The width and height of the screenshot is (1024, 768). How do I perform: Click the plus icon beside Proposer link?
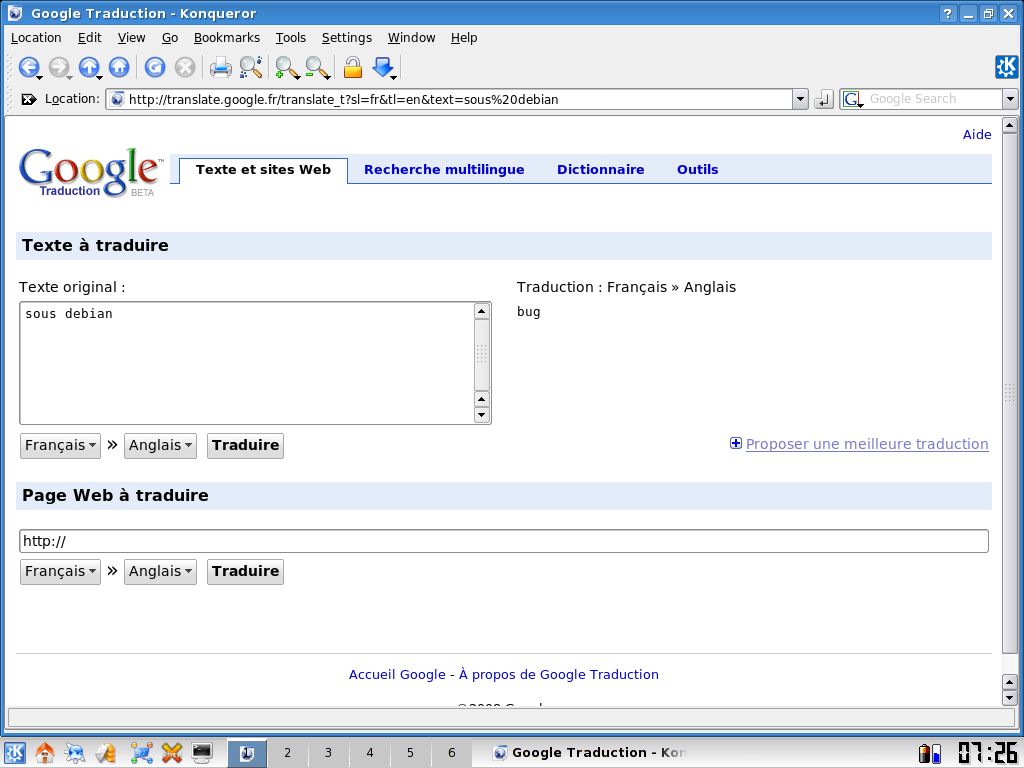[x=735, y=443]
